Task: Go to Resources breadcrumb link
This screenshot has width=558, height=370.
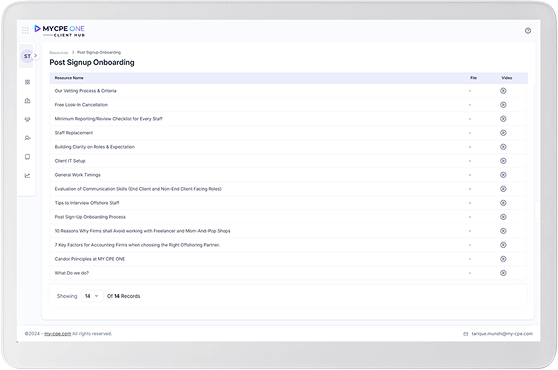Action: click(59, 53)
